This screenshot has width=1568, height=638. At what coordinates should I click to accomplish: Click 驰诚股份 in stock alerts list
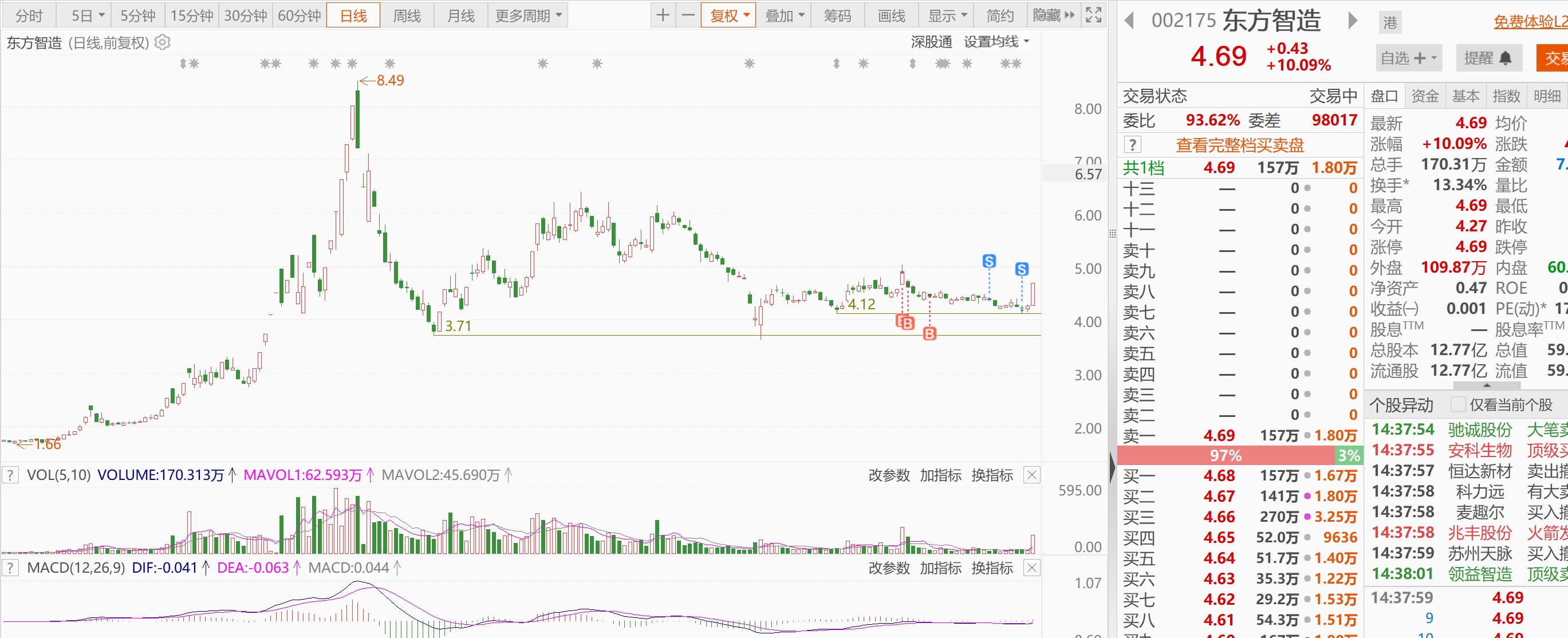click(1480, 430)
